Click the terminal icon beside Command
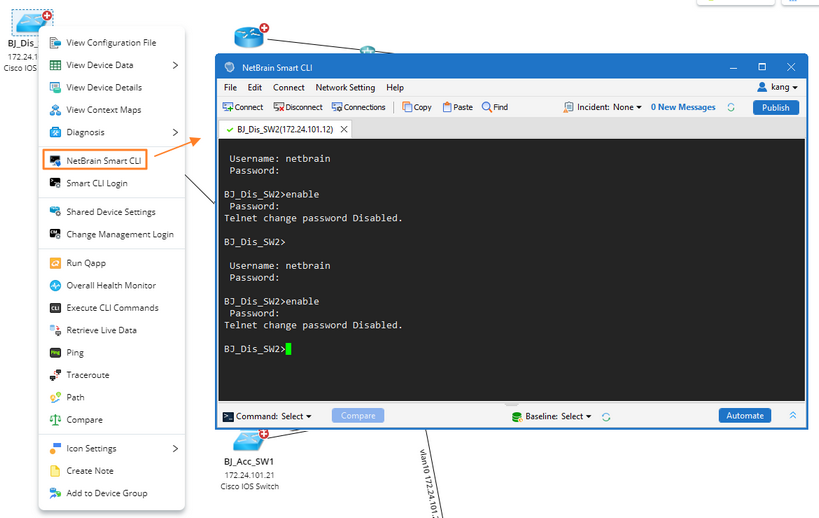This screenshot has height=518, width=819. (x=228, y=416)
